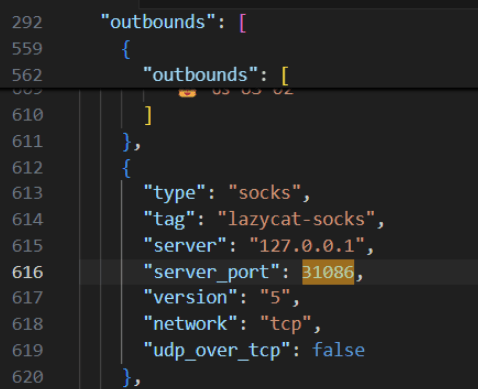Image resolution: width=478 pixels, height=389 pixels.
Task: Select line number 613 in the gutter
Action: click(x=27, y=193)
